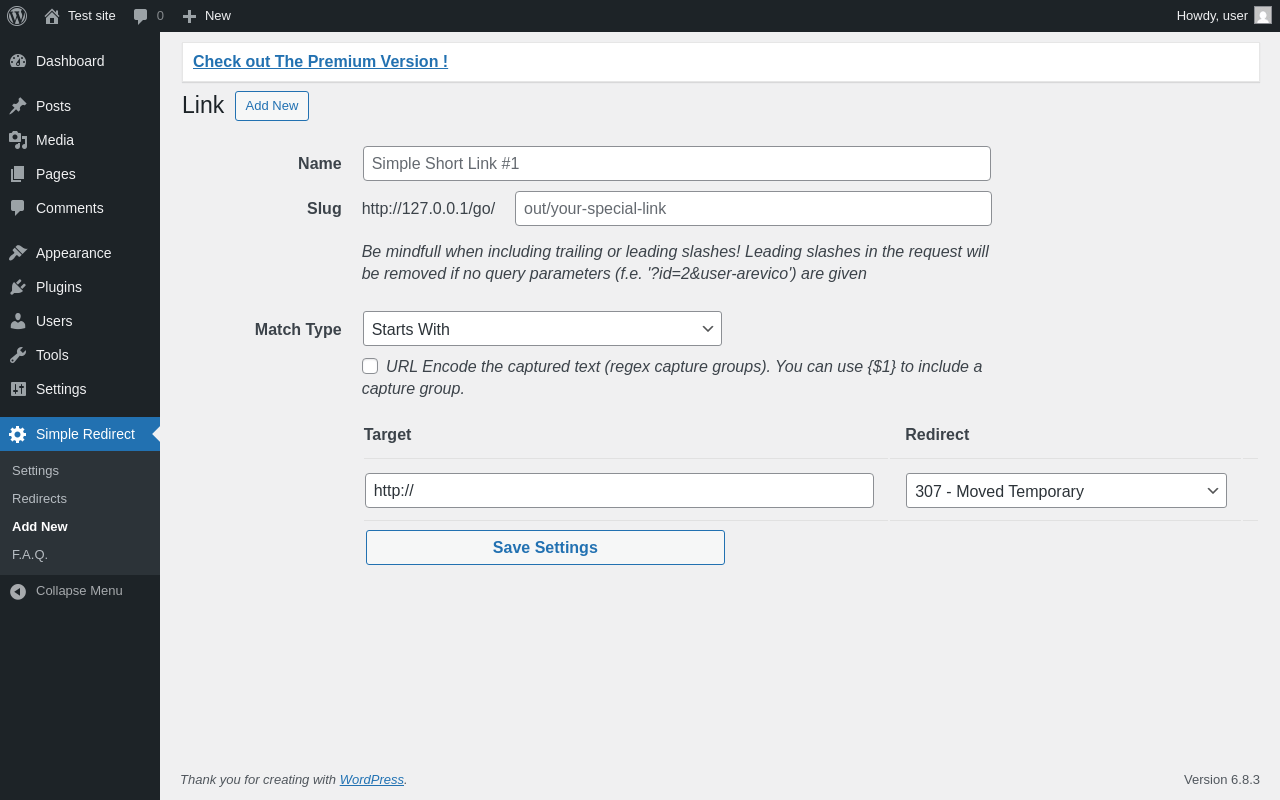Click the Appearance paintbrush icon
The image size is (1280, 800).
pos(18,253)
